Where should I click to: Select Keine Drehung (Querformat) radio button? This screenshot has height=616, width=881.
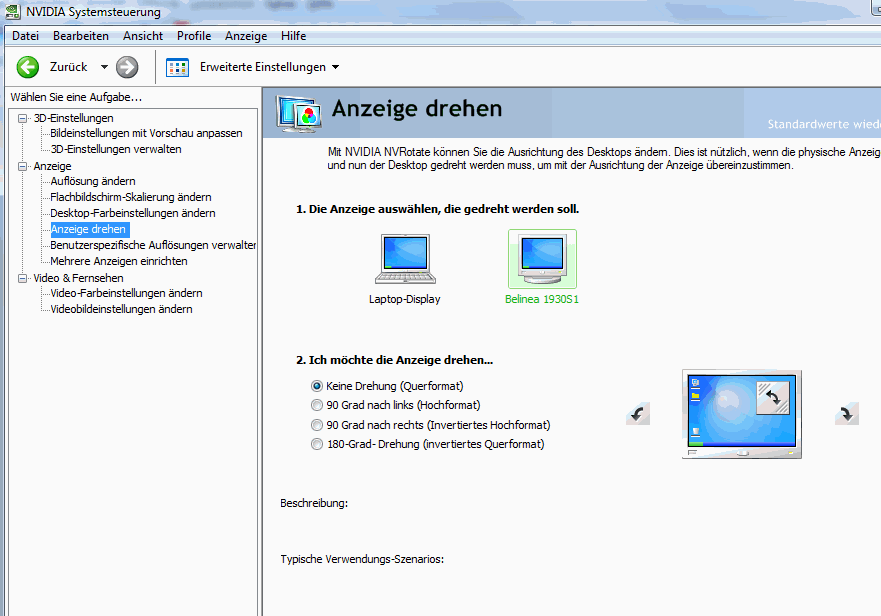click(317, 385)
